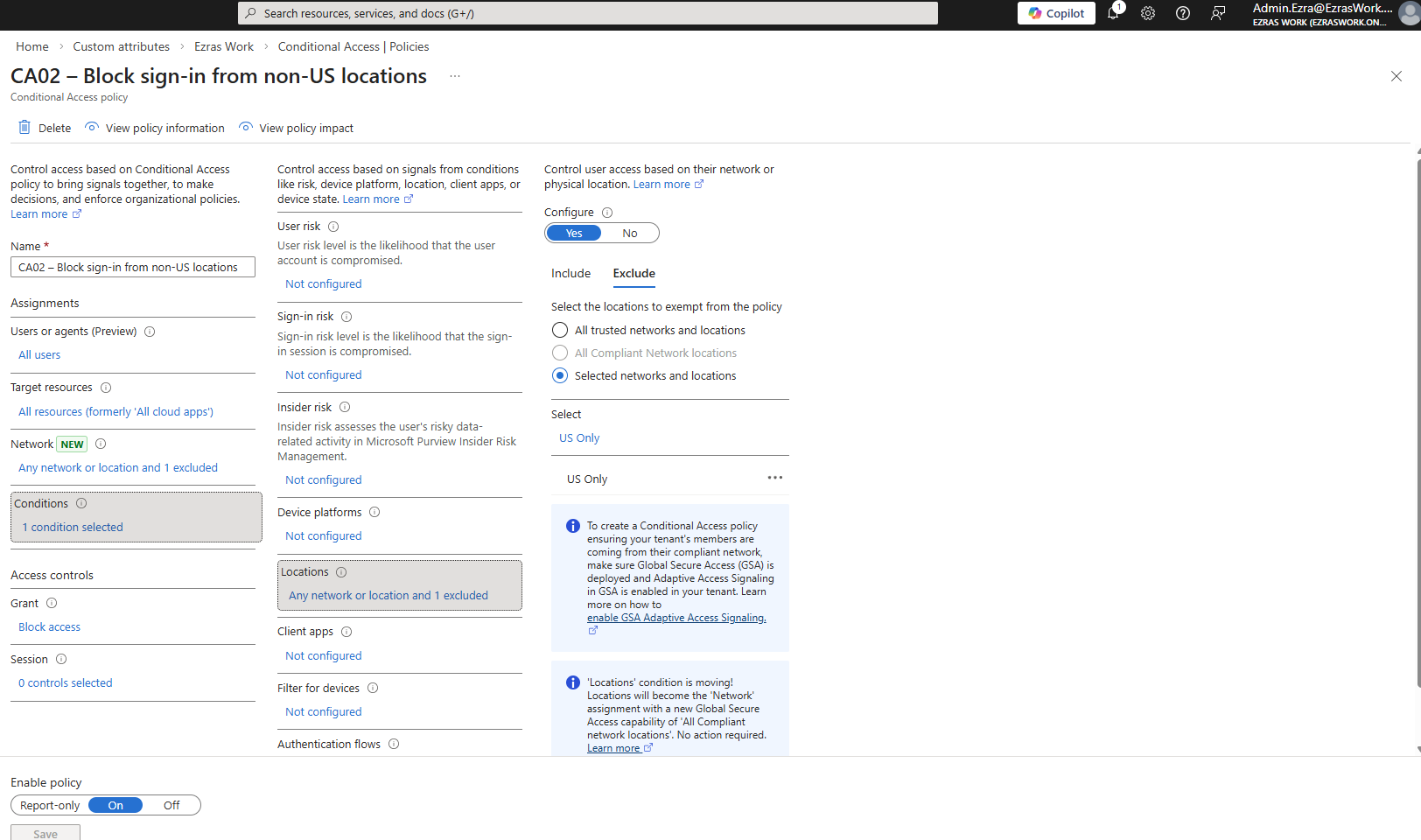Set Enable policy to Report-only
The height and width of the screenshot is (840, 1421).
click(x=50, y=806)
